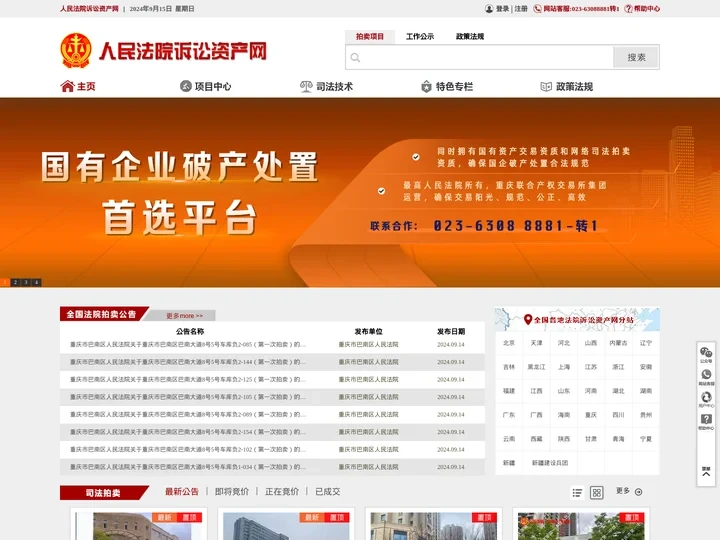This screenshot has width=720, height=540.
Task: Open the fourth auction item thumbnail
Action: [581, 526]
